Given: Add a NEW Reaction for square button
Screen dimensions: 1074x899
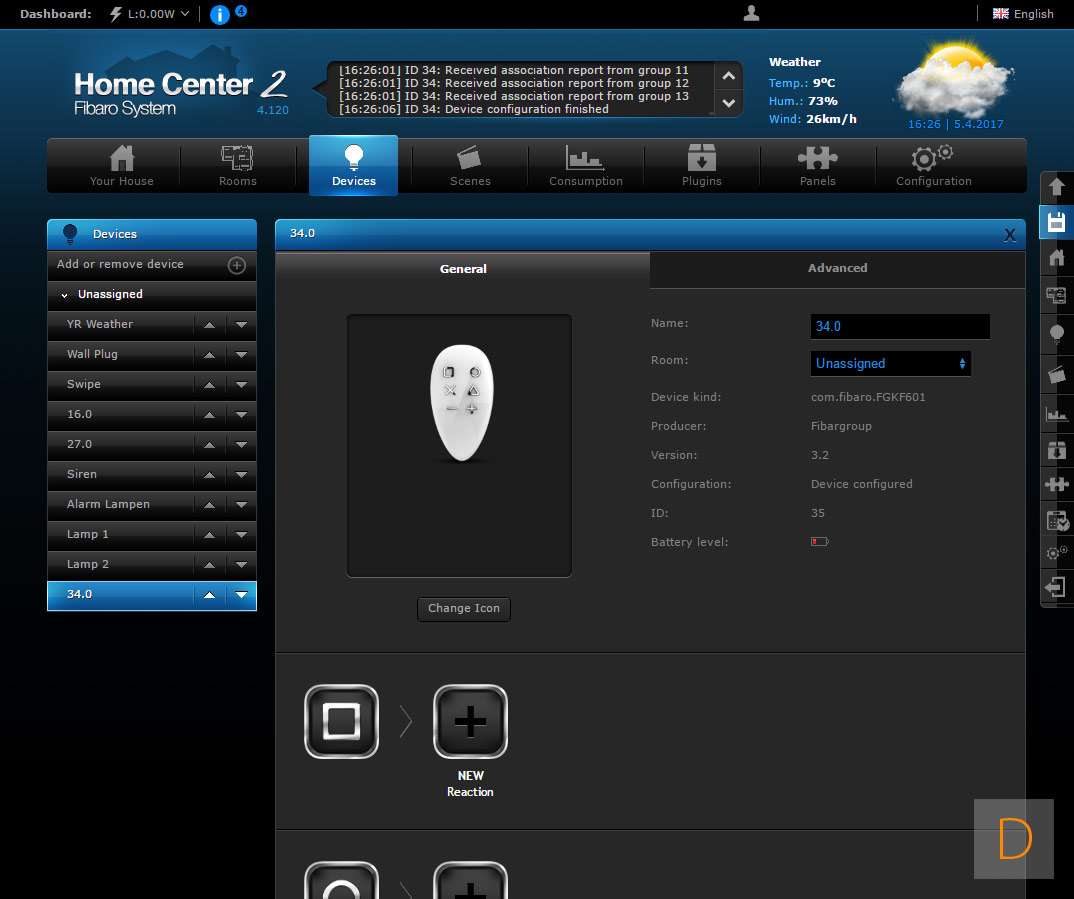Looking at the screenshot, I should (470, 722).
